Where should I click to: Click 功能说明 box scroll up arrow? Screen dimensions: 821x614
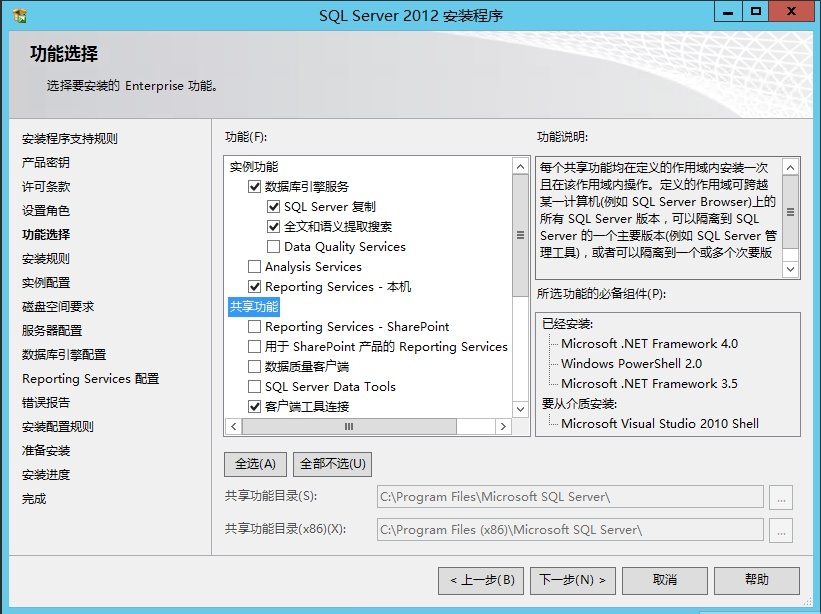(791, 167)
